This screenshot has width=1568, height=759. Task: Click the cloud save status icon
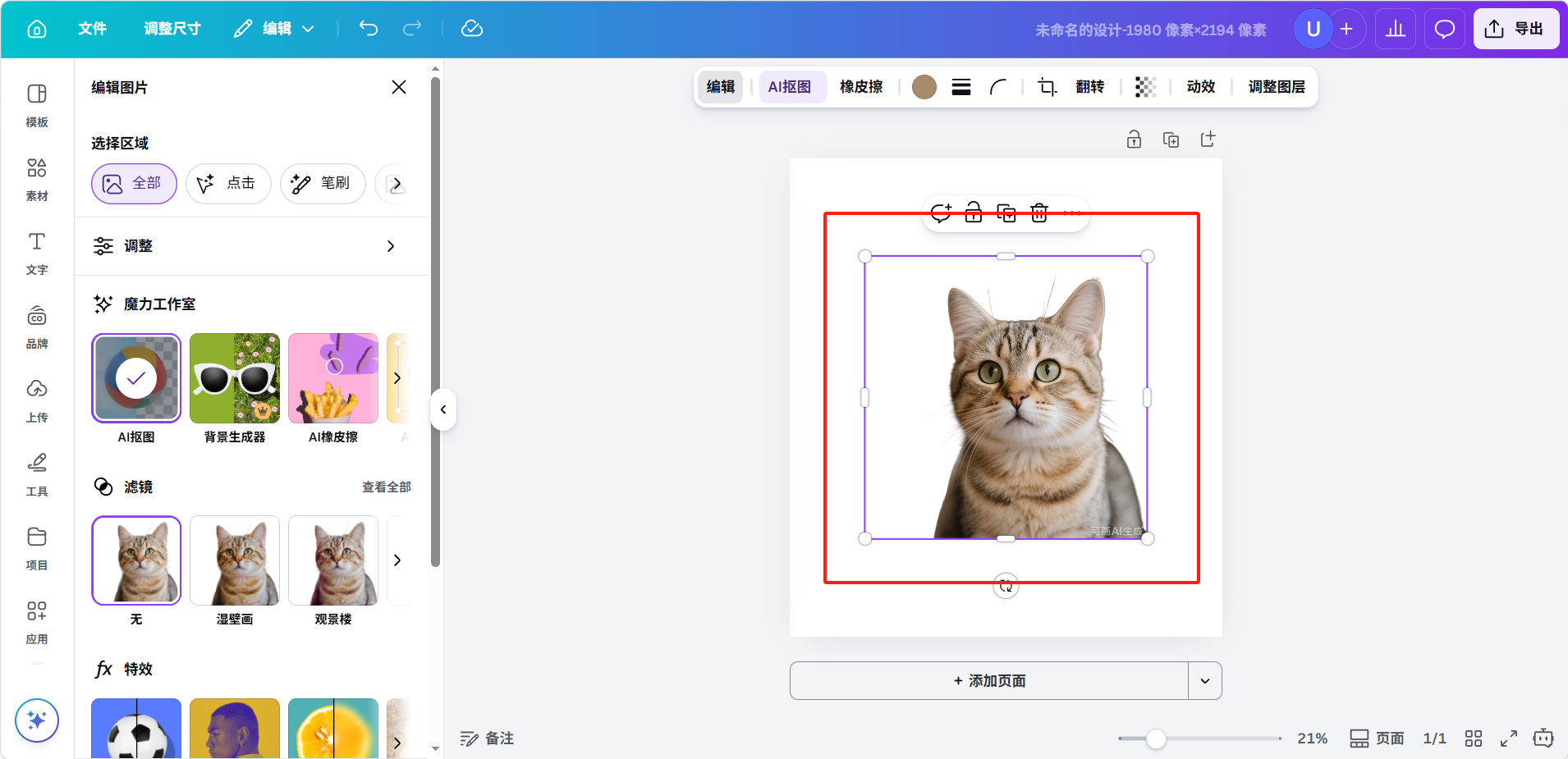pyautogui.click(x=472, y=29)
